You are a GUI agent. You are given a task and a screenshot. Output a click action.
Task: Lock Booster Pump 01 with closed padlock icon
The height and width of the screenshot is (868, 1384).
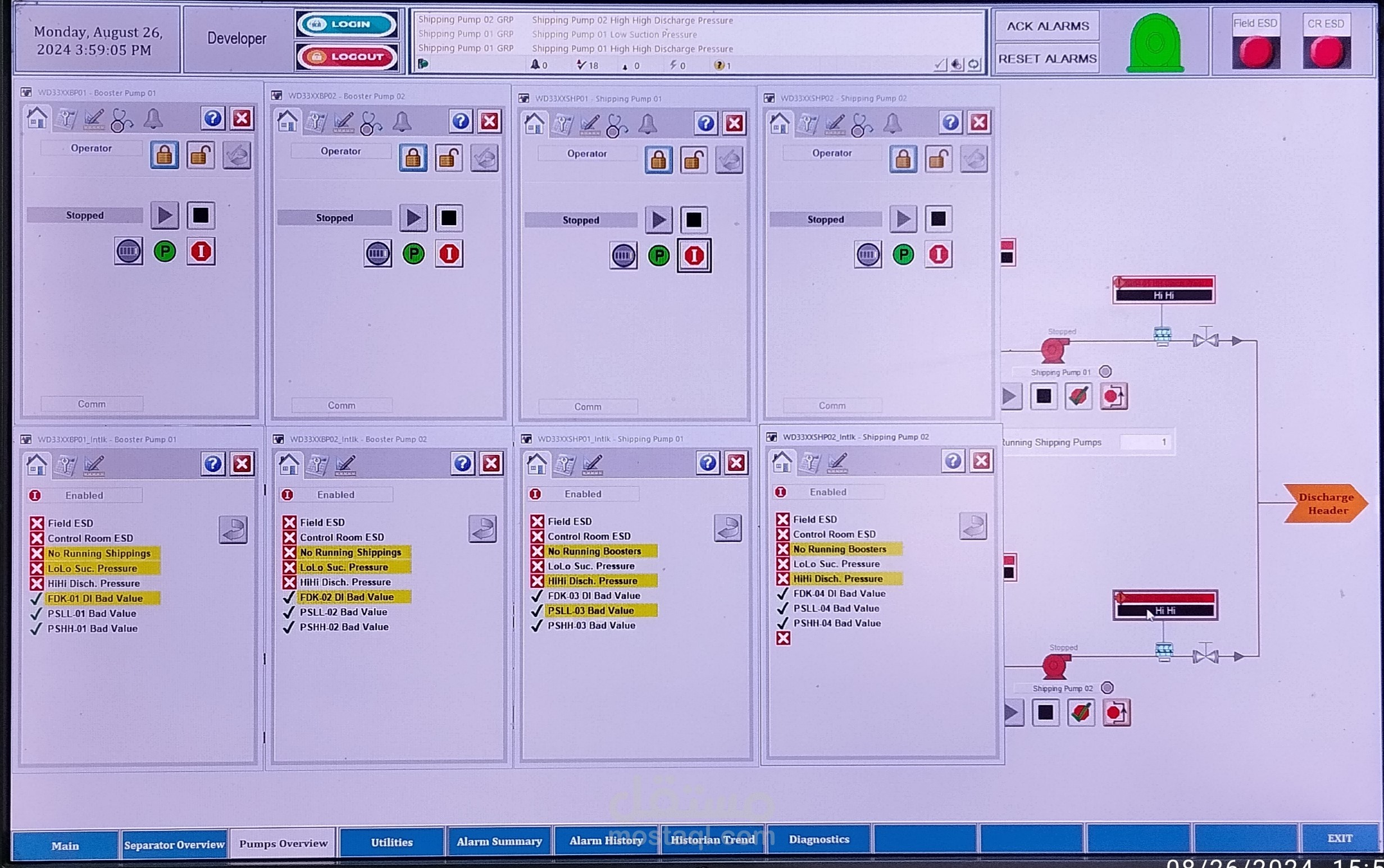164,156
